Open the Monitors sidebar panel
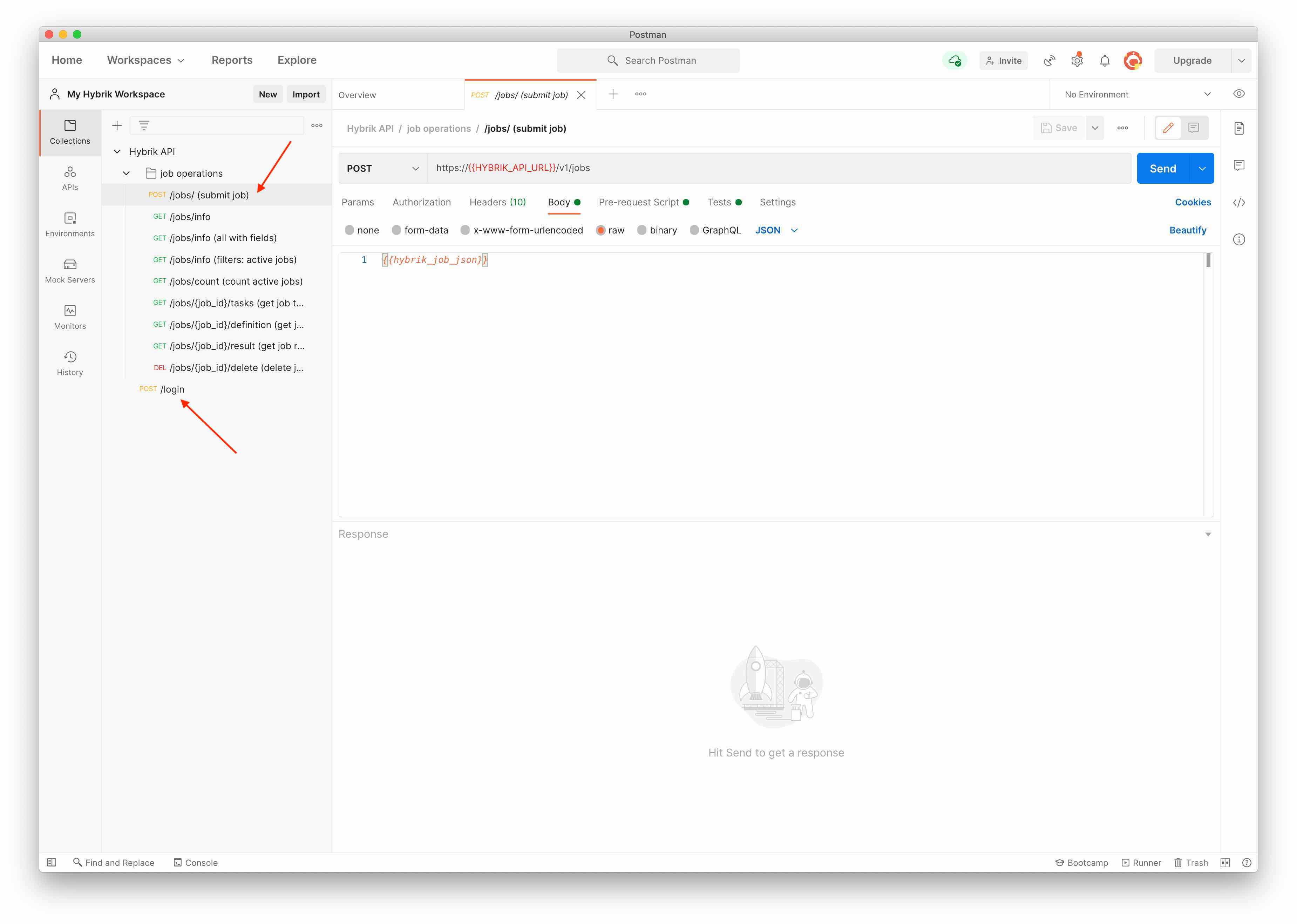The image size is (1297, 924). click(x=70, y=317)
